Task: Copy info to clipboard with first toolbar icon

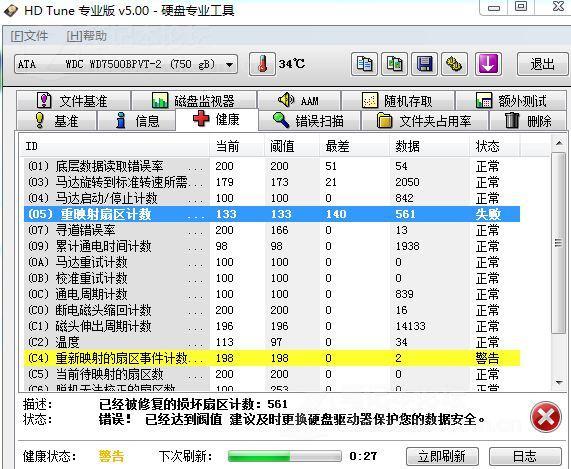Action: pos(364,64)
